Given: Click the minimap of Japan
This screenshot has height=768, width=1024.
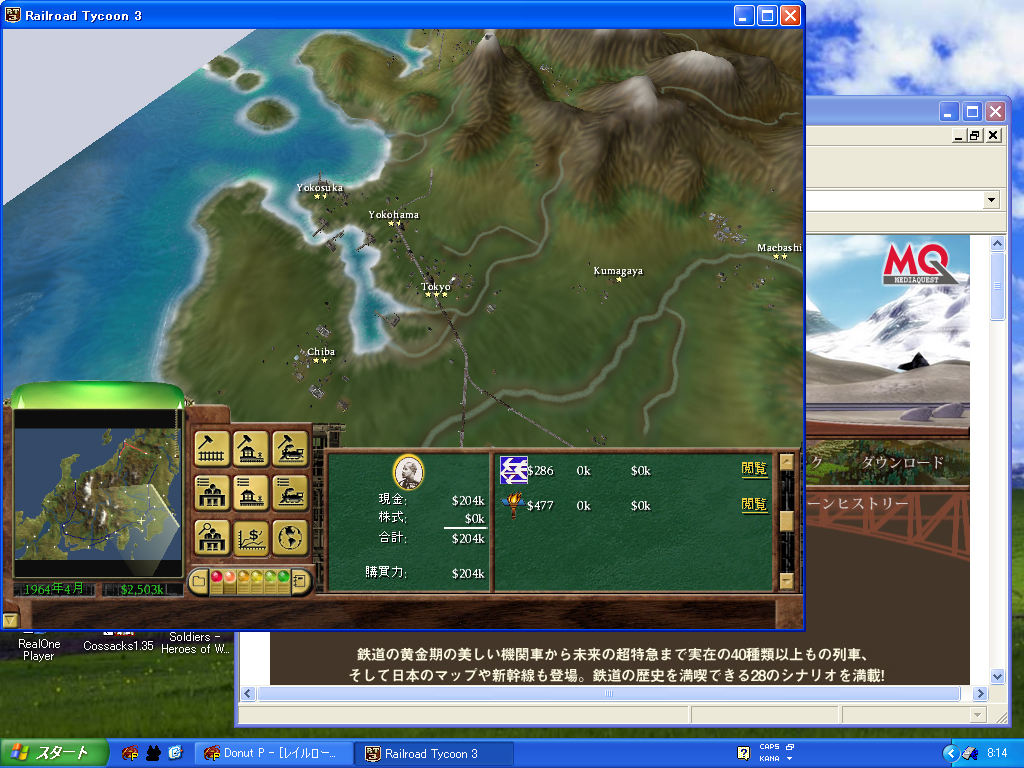Looking at the screenshot, I should [97, 494].
